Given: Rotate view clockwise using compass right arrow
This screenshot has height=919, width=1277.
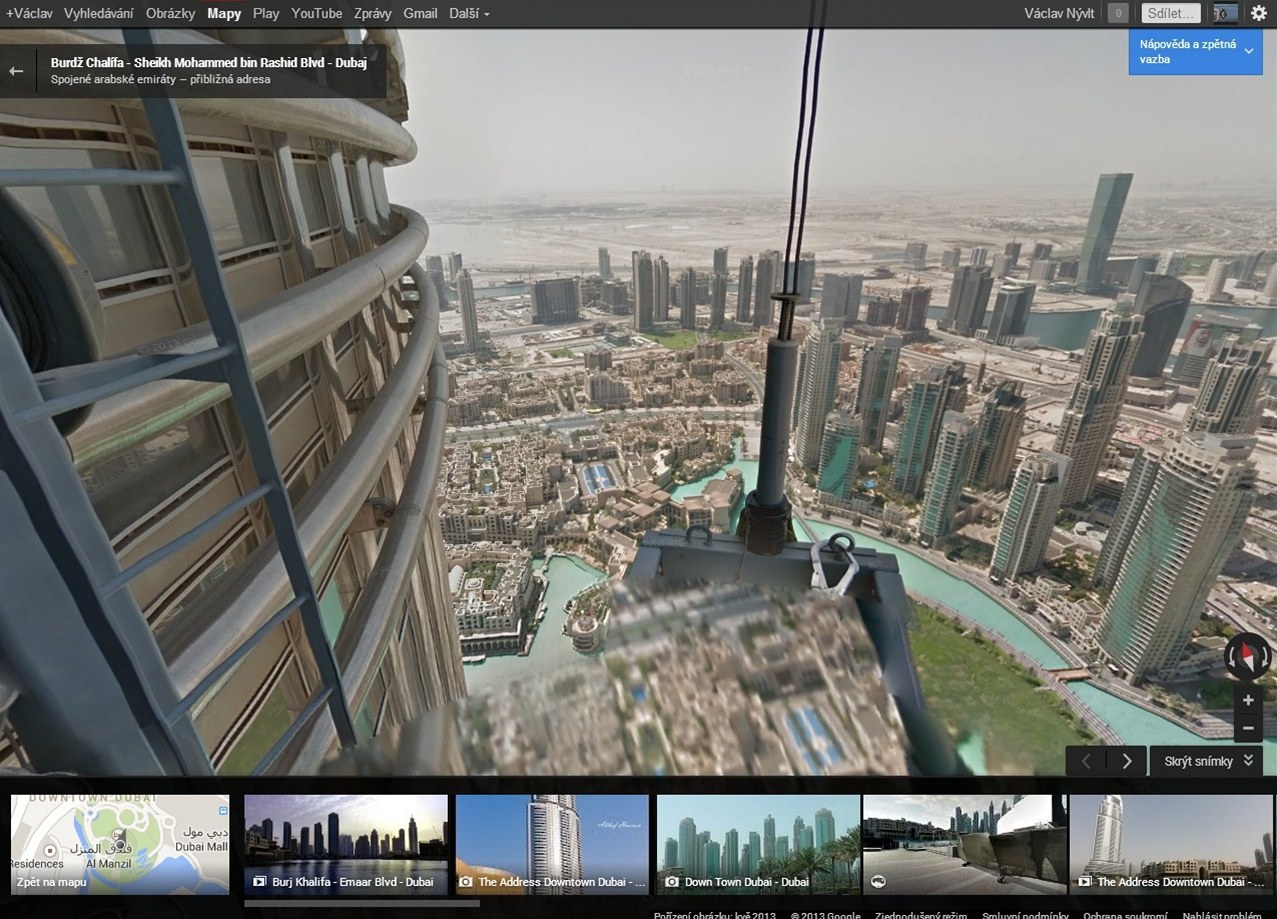Looking at the screenshot, I should click(1267, 657).
